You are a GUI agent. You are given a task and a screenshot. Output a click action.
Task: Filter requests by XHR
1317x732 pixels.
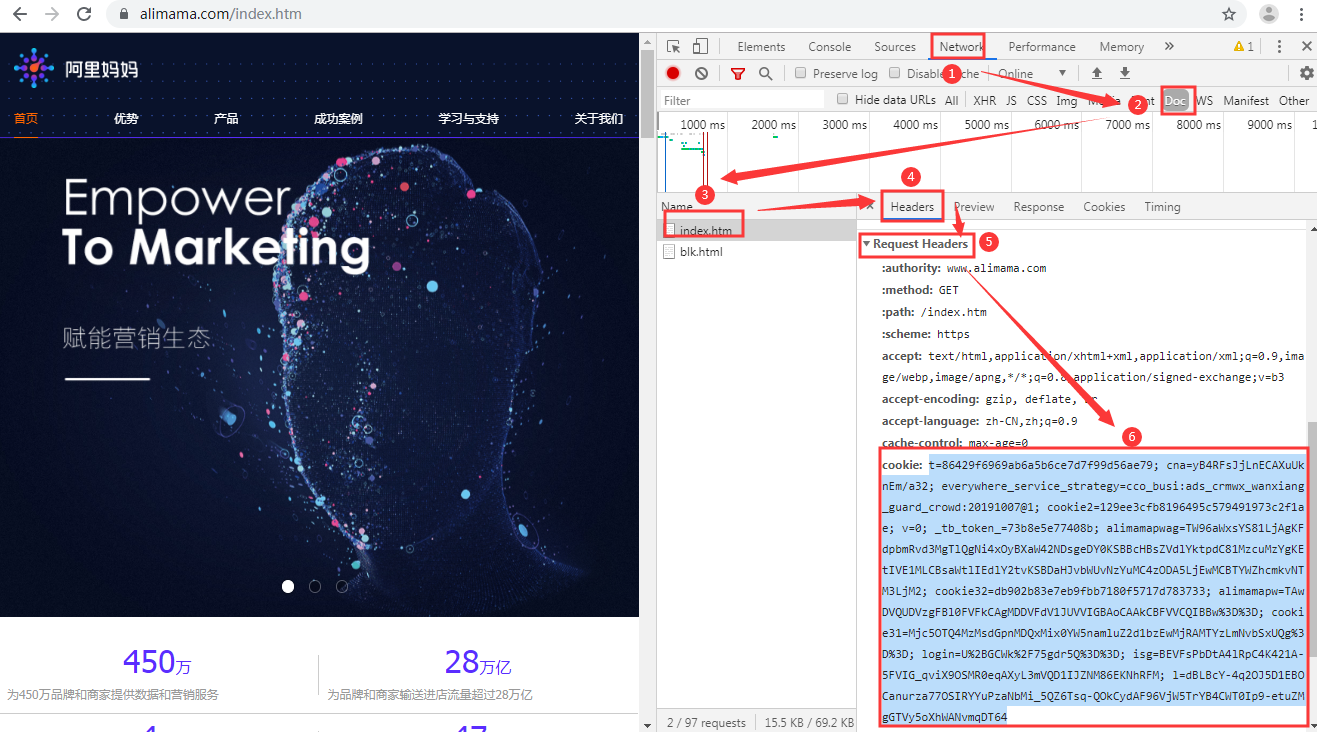point(985,100)
